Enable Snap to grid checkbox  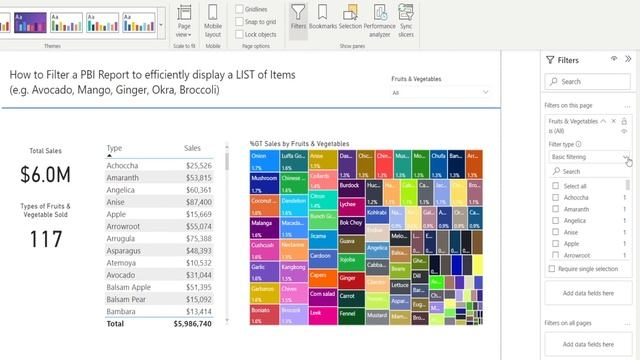(240, 22)
